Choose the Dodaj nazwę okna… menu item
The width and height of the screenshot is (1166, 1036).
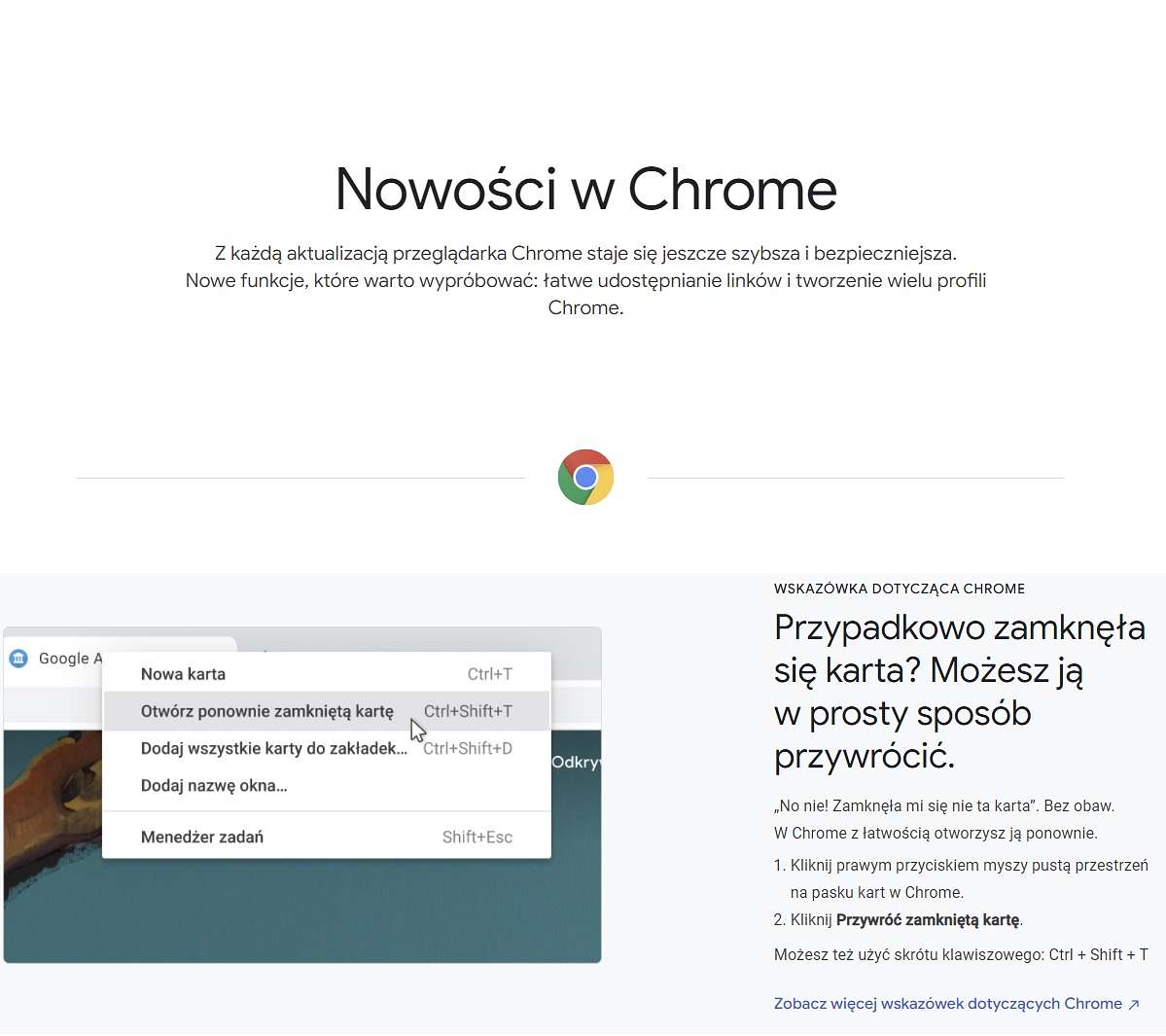tap(327, 785)
